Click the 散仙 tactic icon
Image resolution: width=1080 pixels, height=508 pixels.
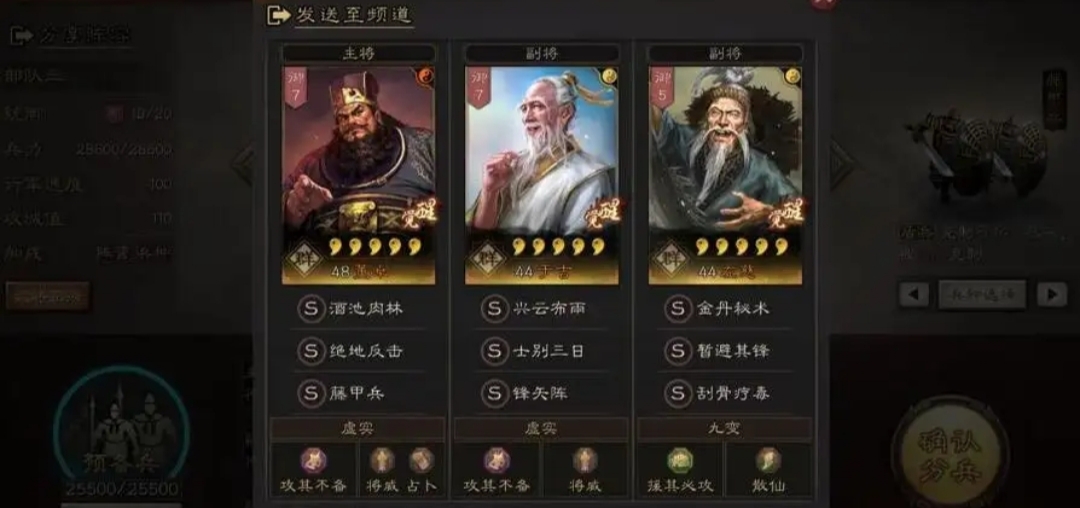(x=768, y=461)
